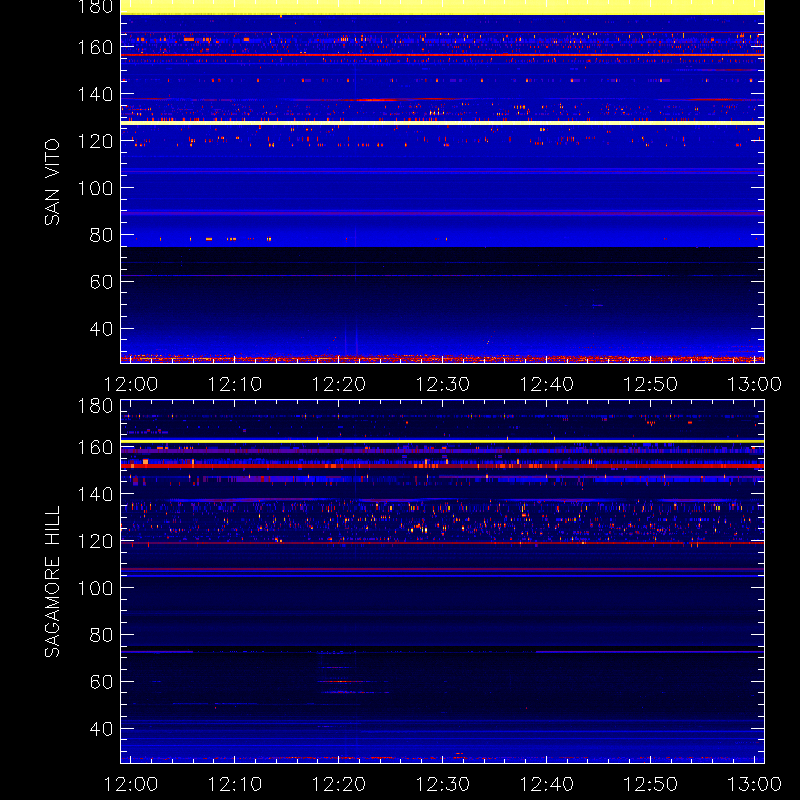Choose the 13:00 time label of Sagamore Hill plot
Image resolution: width=800 pixels, height=800 pixels.
click(x=754, y=784)
